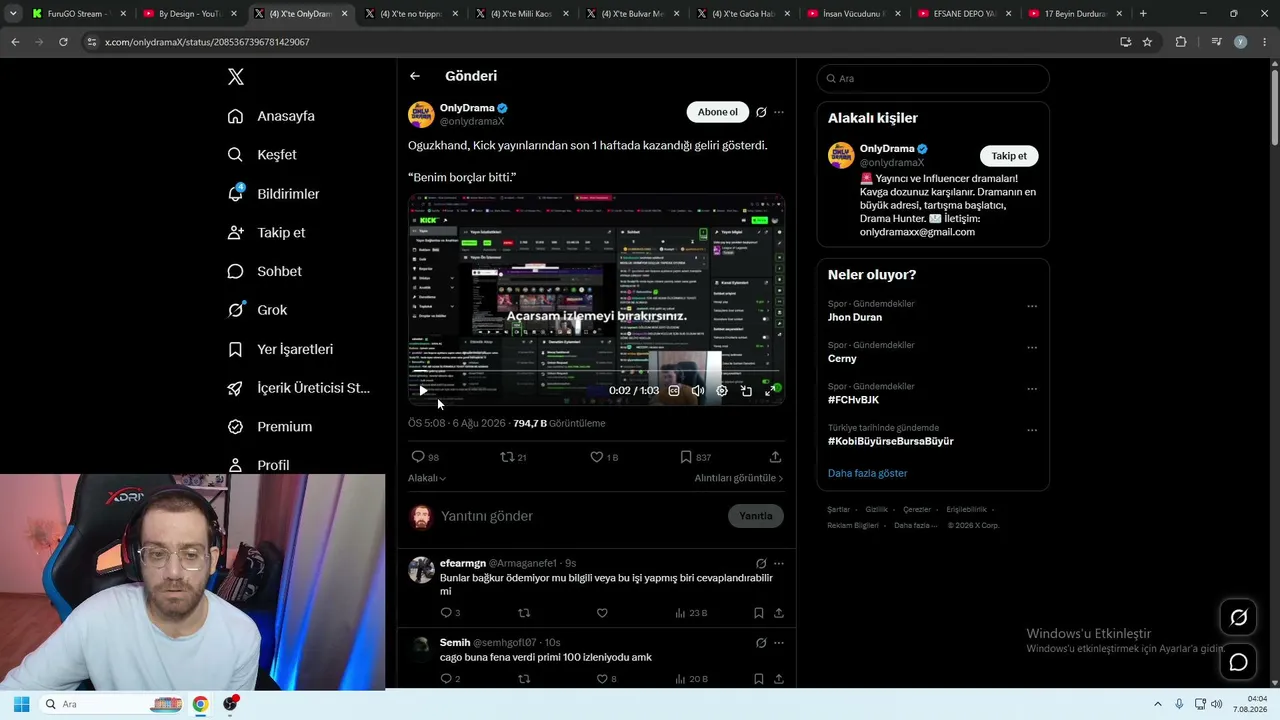This screenshot has height=720, width=1280.
Task: Switch to By Design YouTube tab
Action: [x=190, y=14]
